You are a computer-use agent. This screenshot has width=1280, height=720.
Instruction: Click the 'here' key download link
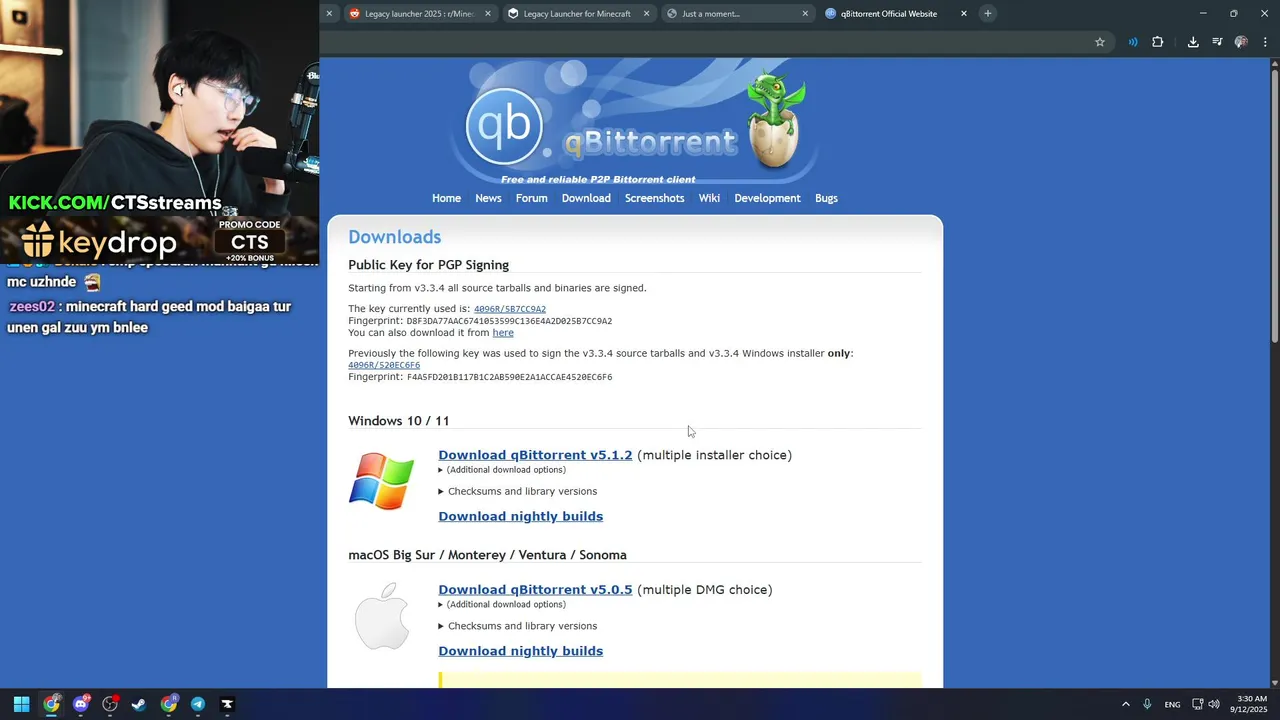(x=503, y=333)
